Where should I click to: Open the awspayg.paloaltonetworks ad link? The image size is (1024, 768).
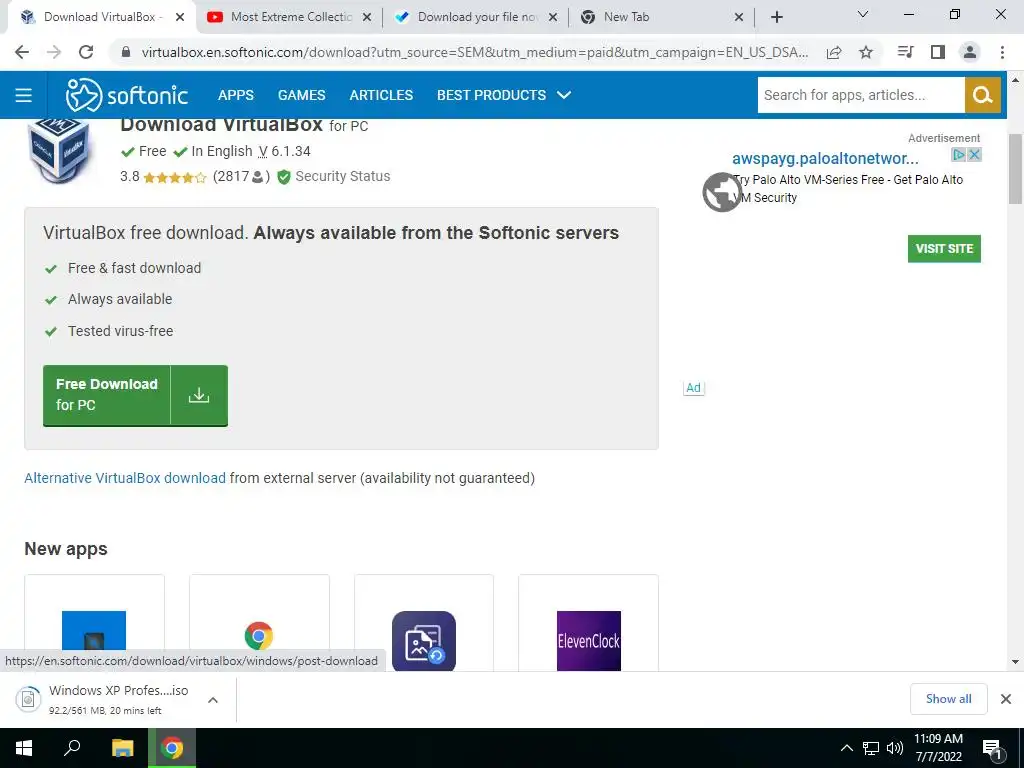click(x=825, y=159)
